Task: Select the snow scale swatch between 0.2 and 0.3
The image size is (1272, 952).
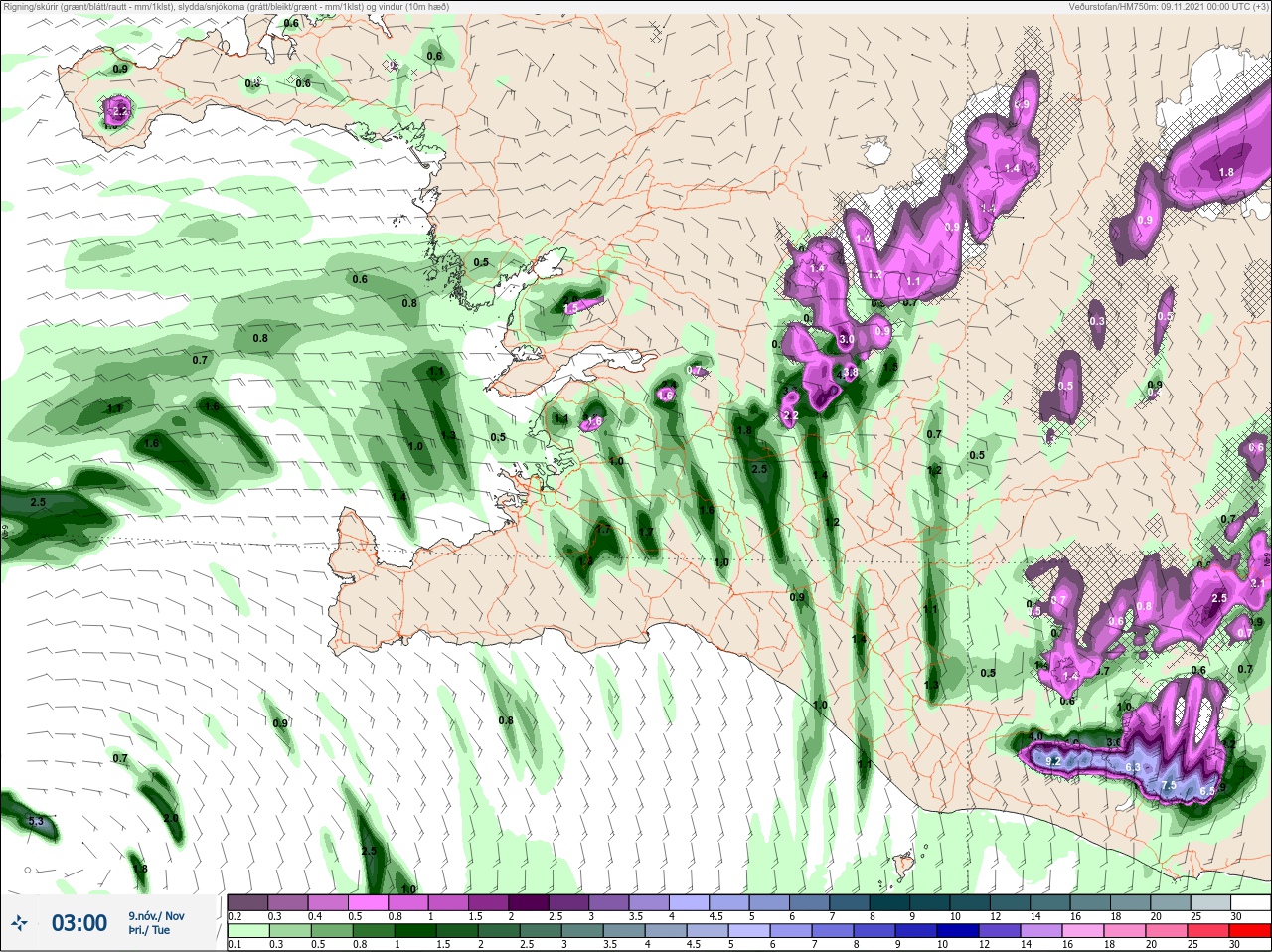Action: click(x=248, y=902)
